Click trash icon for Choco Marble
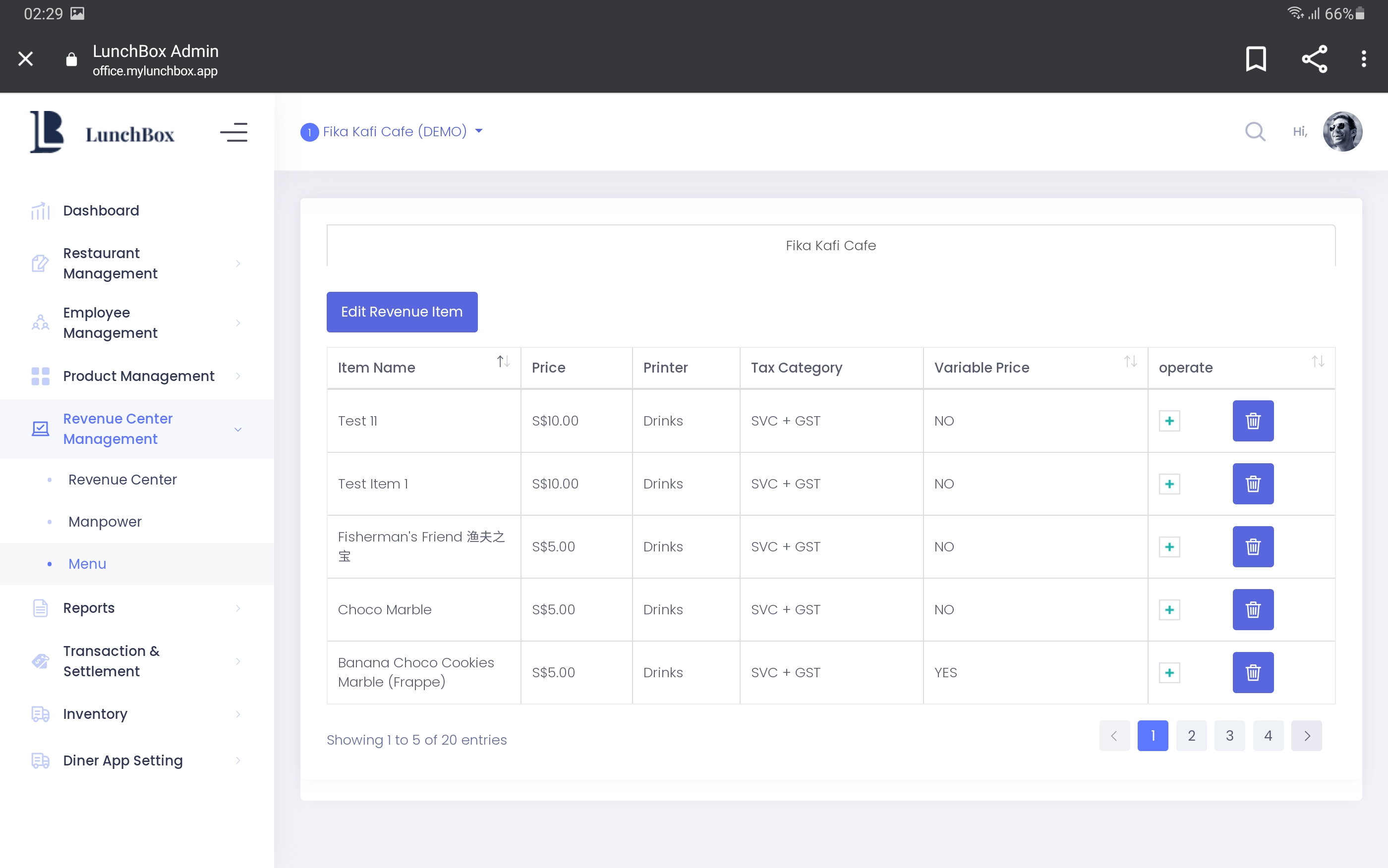This screenshot has width=1388, height=868. coord(1253,610)
